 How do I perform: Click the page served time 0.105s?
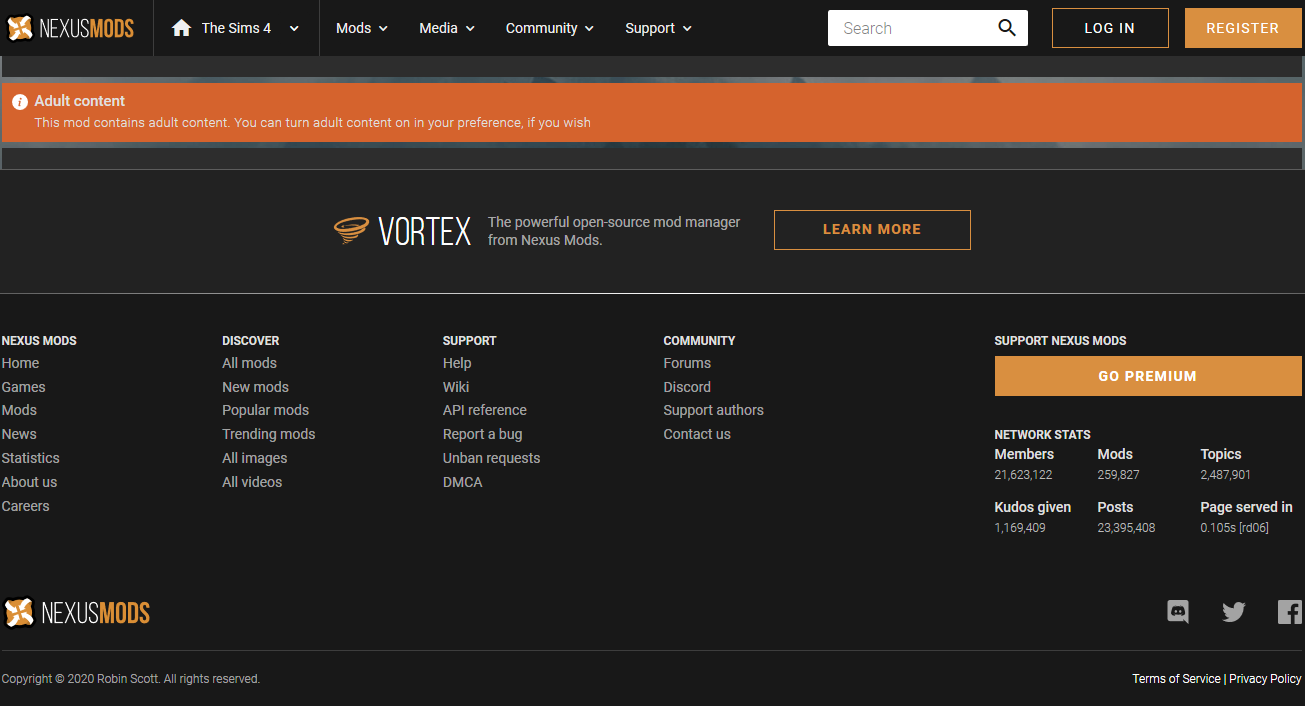[x=1234, y=528]
